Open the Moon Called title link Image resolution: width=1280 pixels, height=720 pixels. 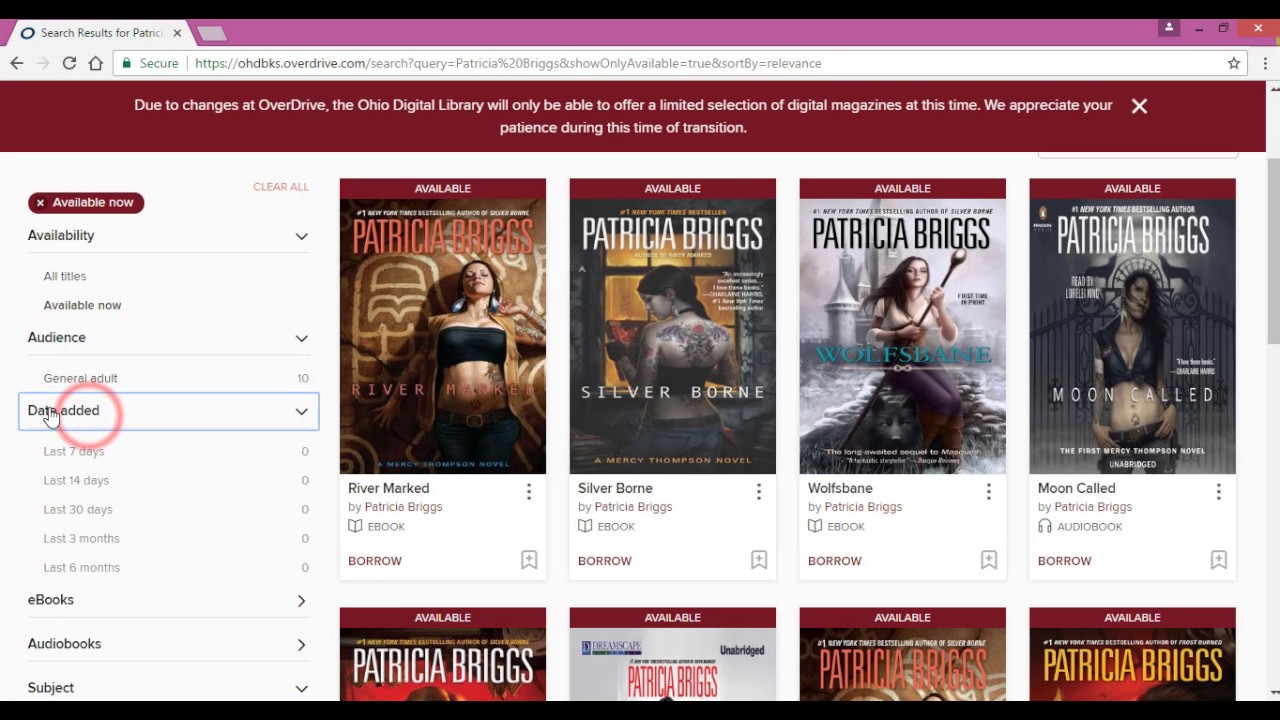point(1076,488)
